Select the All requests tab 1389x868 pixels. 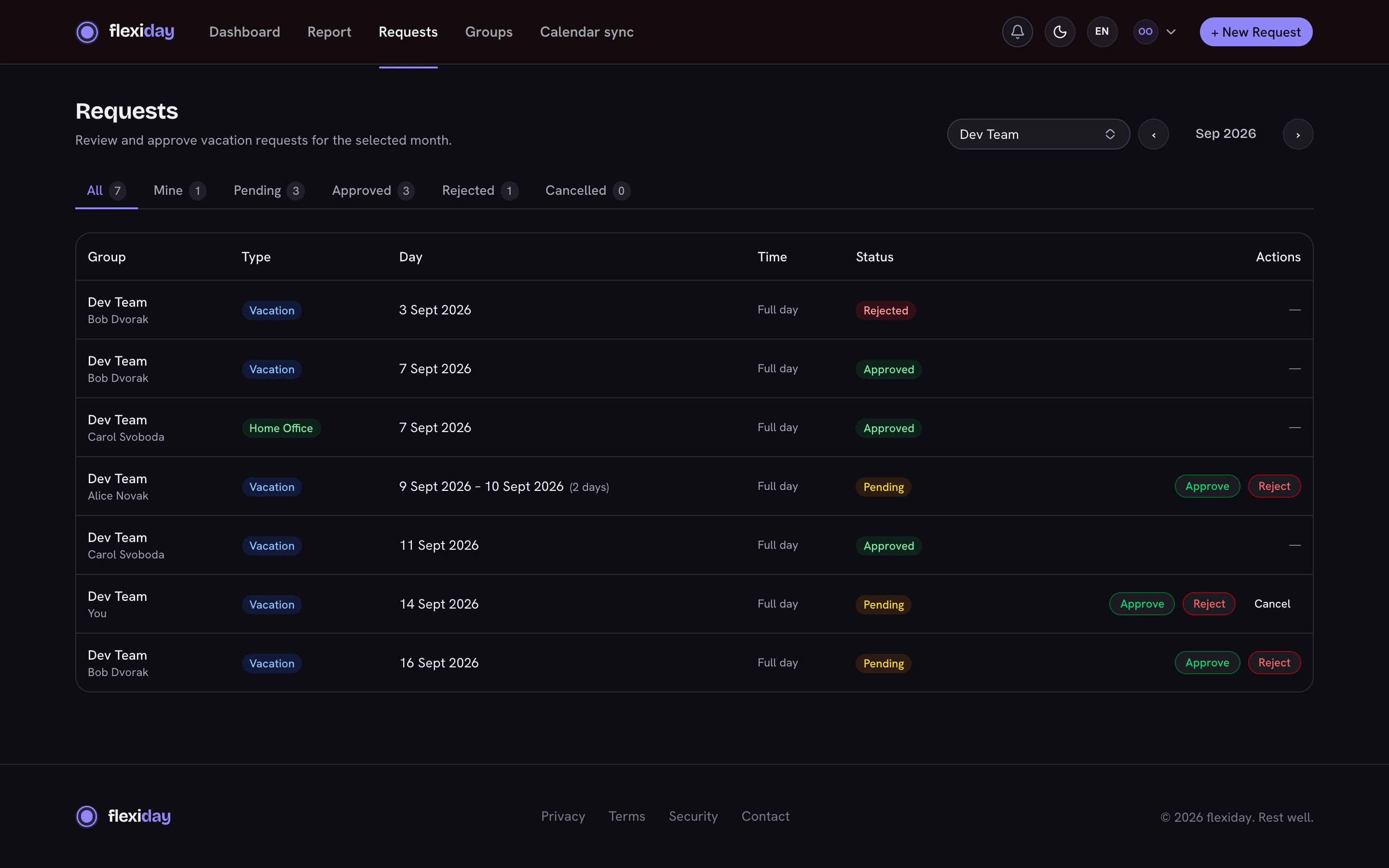point(106,190)
